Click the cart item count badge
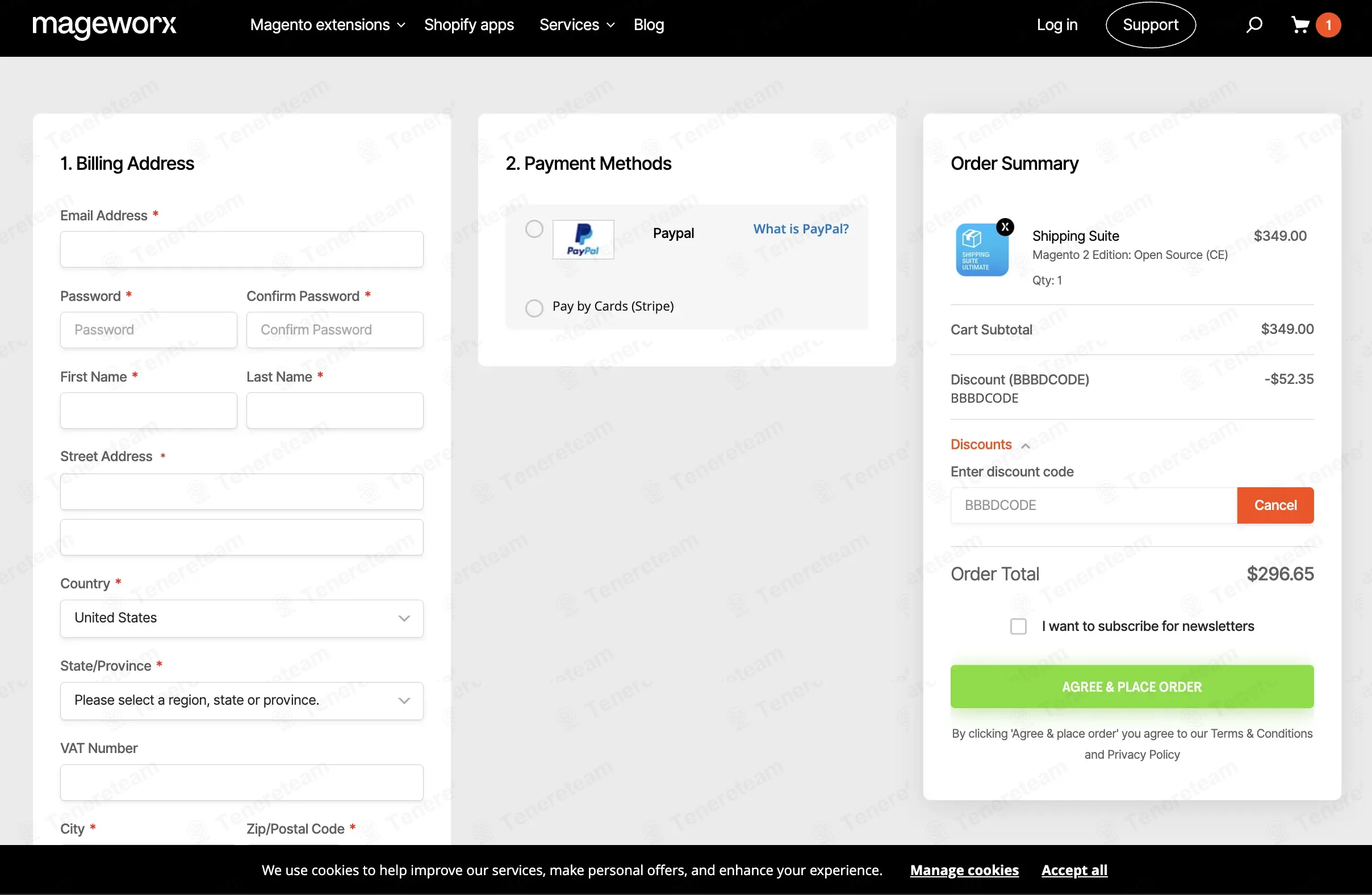The height and width of the screenshot is (895, 1372). click(x=1328, y=25)
